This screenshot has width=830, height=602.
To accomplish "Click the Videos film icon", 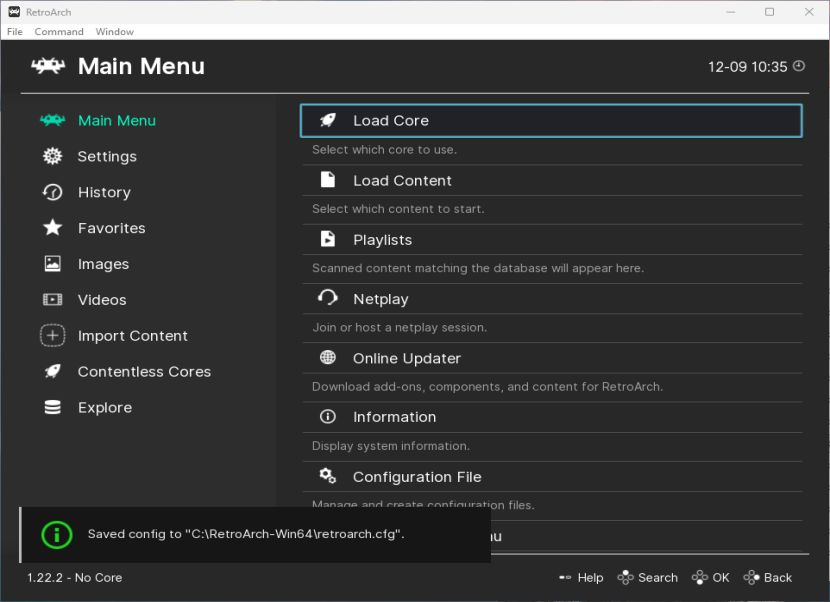I will pyautogui.click(x=52, y=300).
